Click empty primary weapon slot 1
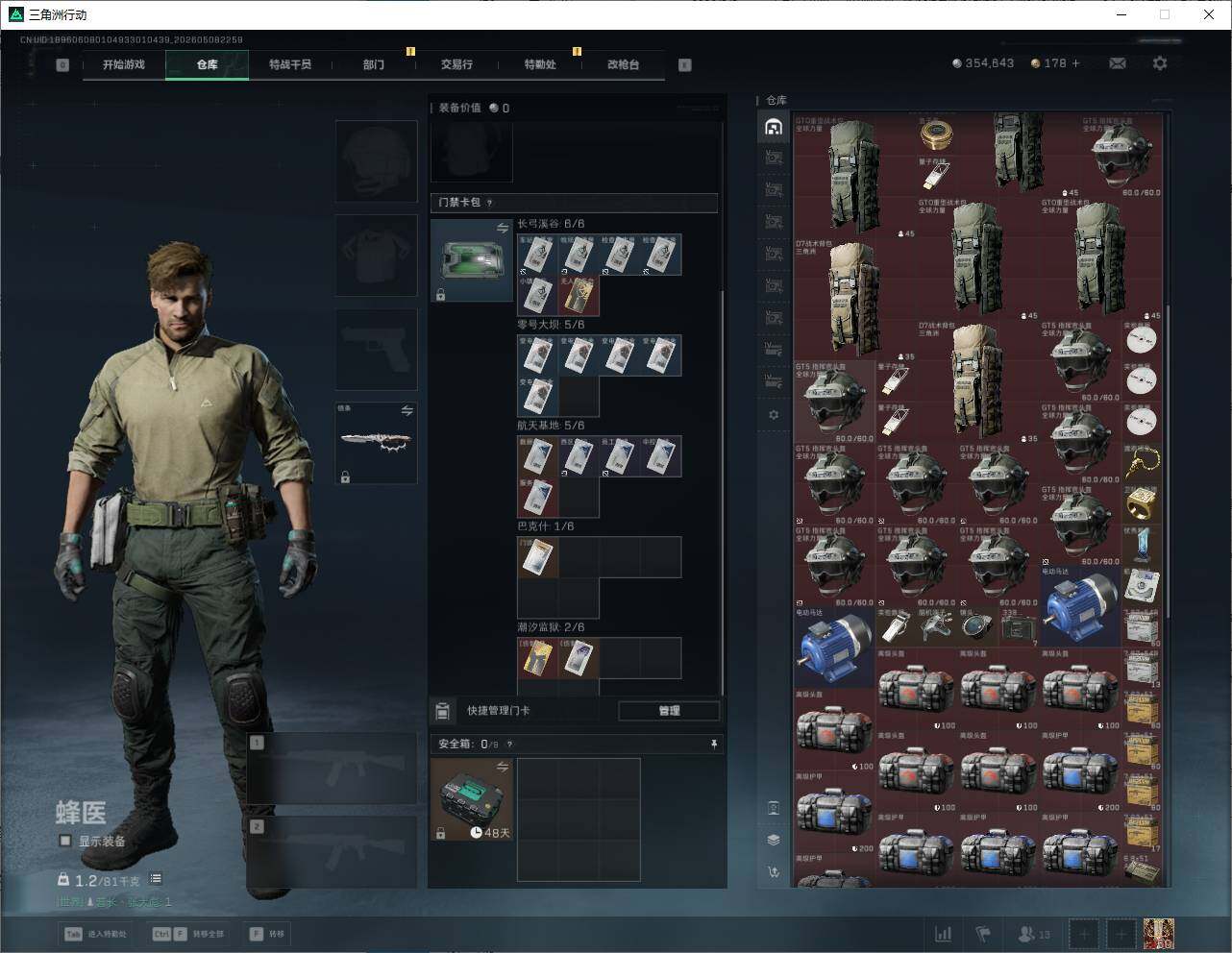The height and width of the screenshot is (953, 1232). pos(333,768)
